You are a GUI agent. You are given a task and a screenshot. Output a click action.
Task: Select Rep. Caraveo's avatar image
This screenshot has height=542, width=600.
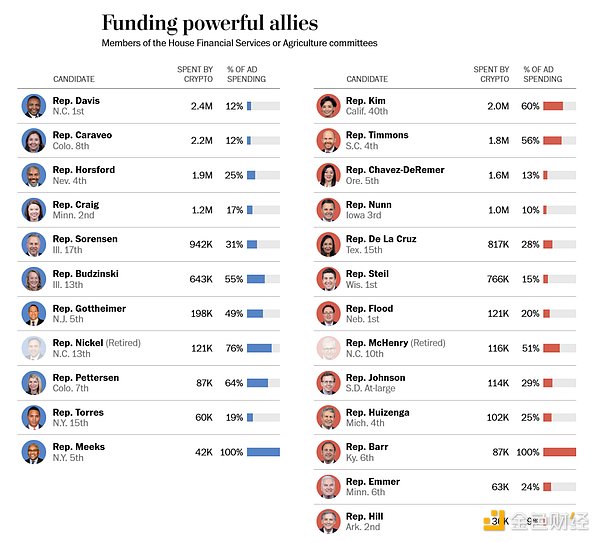34,140
